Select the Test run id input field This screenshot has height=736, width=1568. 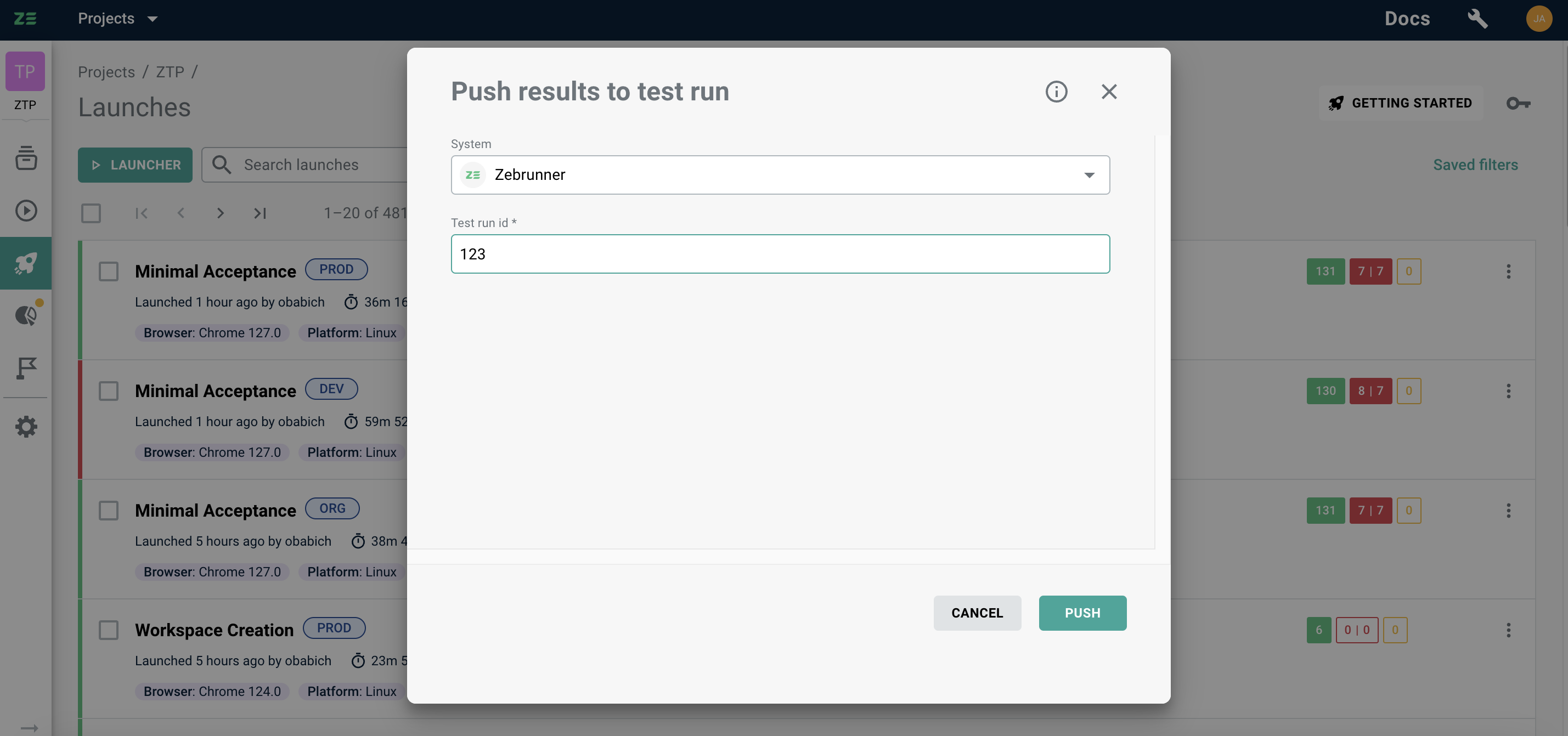pos(780,253)
